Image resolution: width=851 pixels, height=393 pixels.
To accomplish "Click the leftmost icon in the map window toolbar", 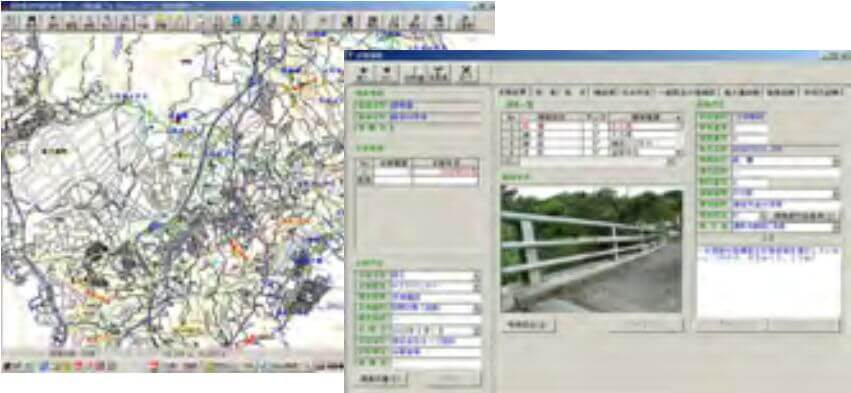I will 11,22.
